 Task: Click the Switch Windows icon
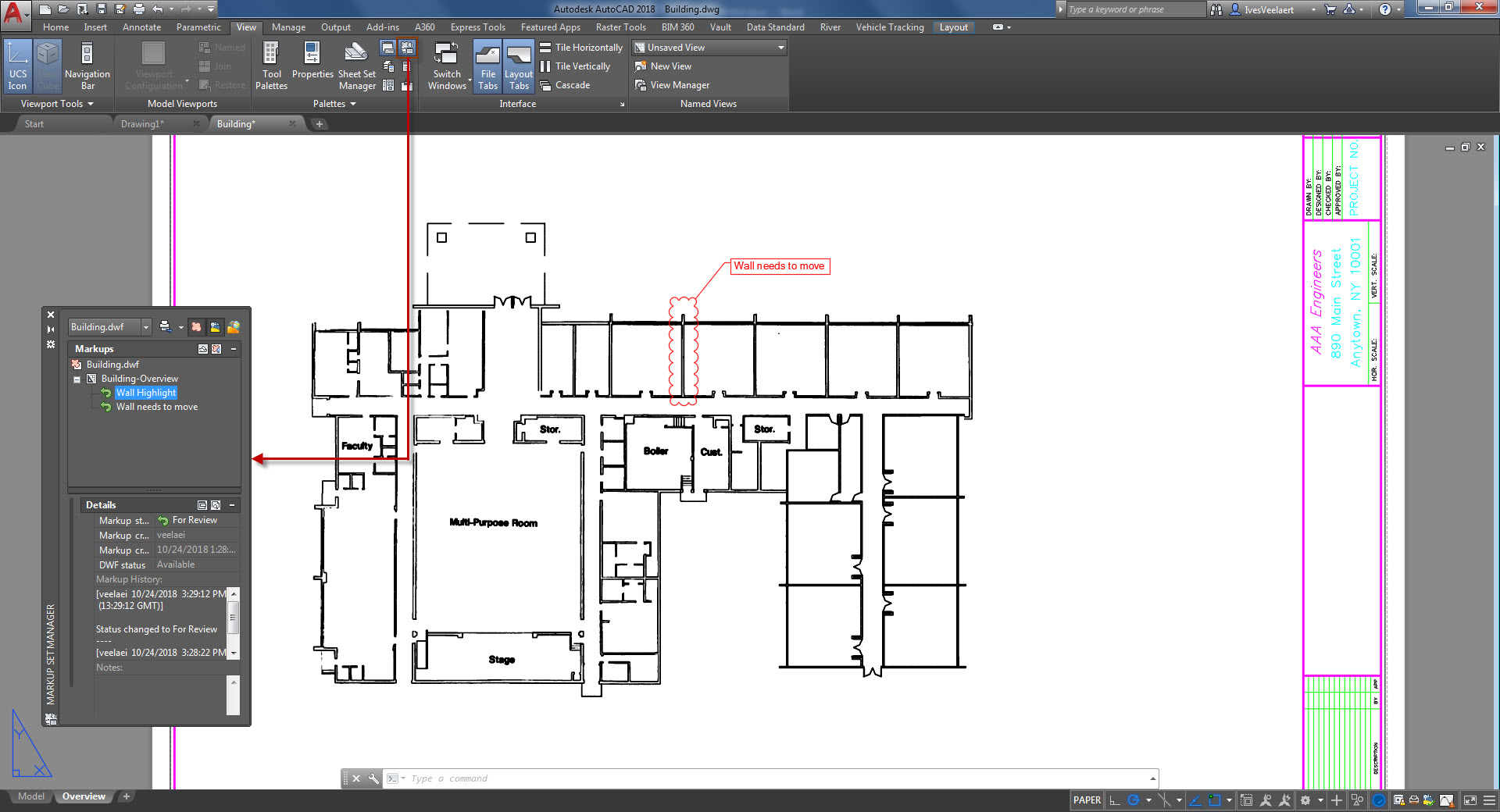coord(446,66)
